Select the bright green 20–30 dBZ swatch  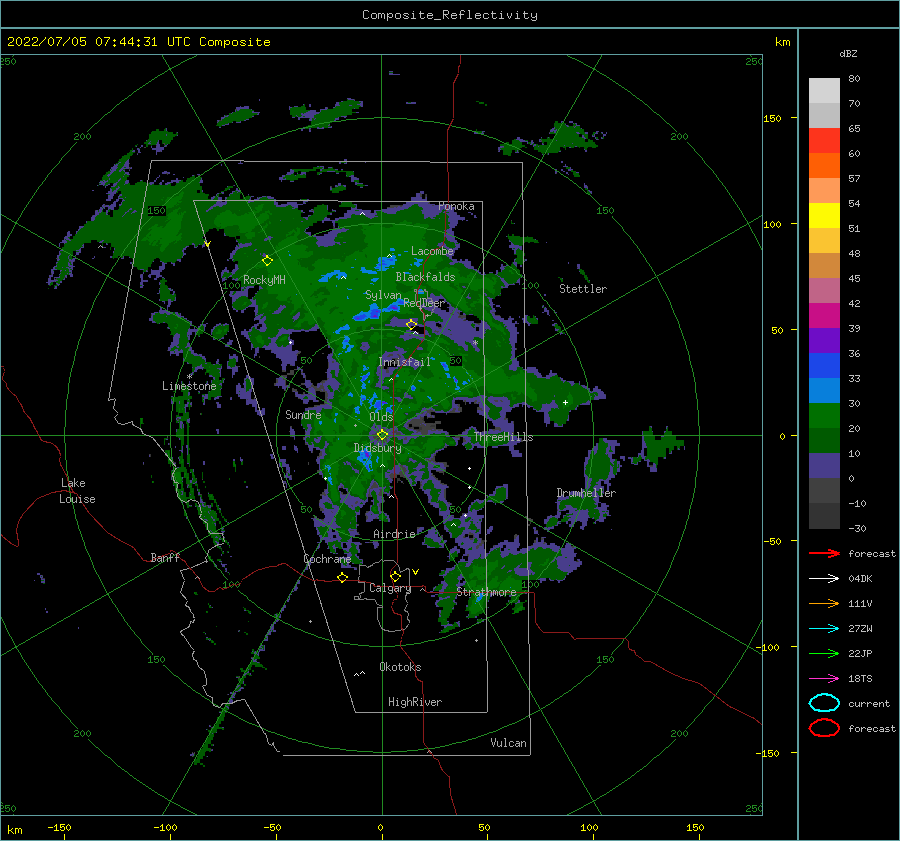click(x=824, y=415)
